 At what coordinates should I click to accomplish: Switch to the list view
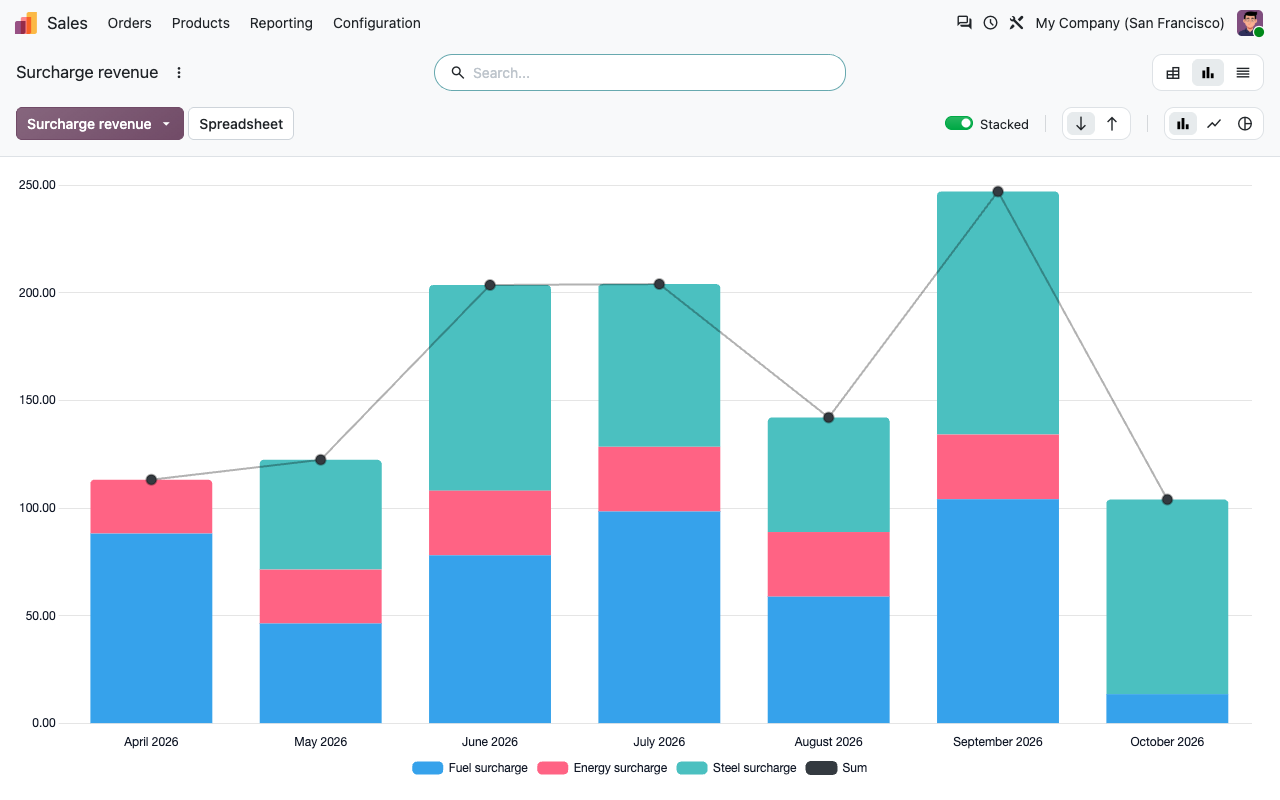[x=1243, y=73]
